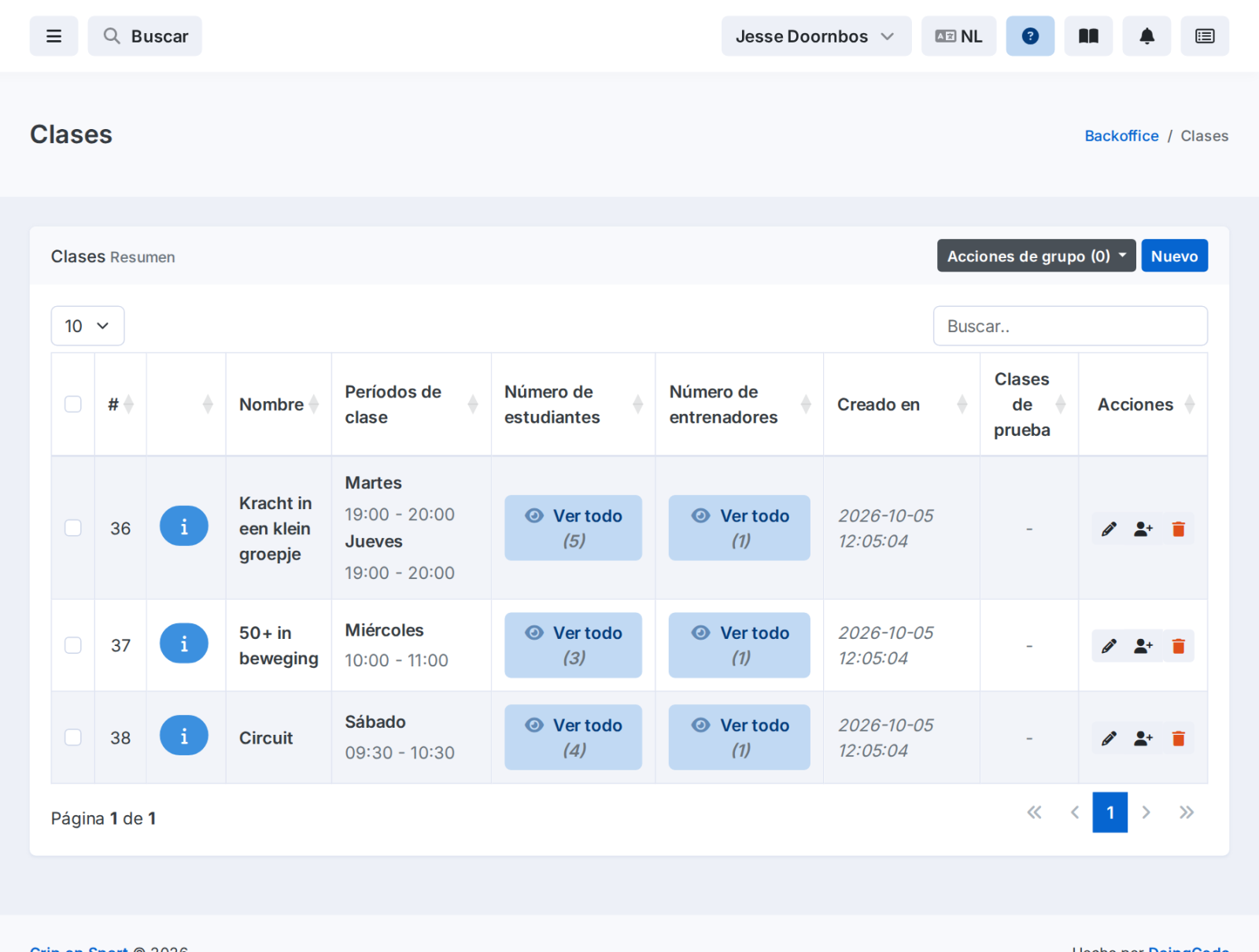Focus the table Buscar.. search field

pyautogui.click(x=1070, y=326)
